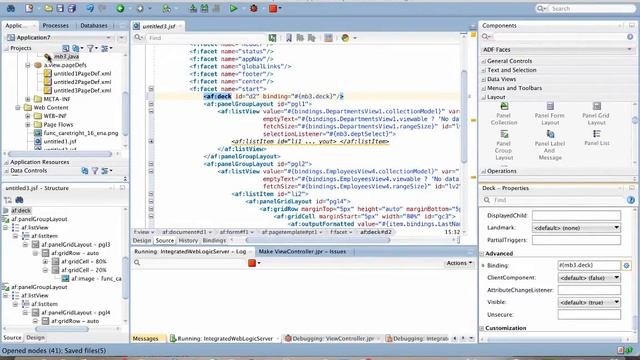Screen dimensions: 640x360
Task: Click the PartialTriggers input field
Action: [x=576, y=240]
